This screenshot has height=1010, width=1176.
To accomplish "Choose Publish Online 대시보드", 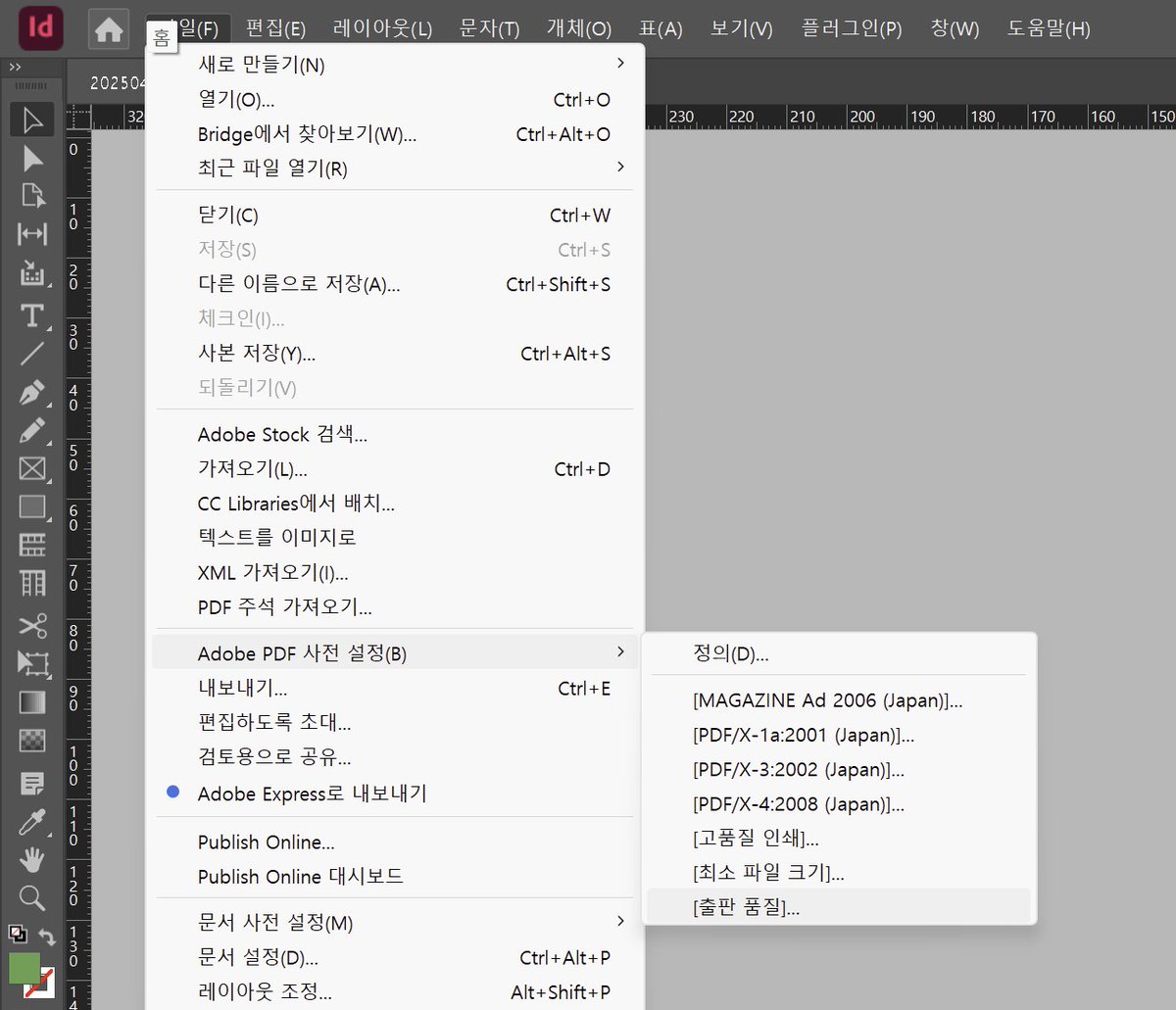I will coord(395,877).
